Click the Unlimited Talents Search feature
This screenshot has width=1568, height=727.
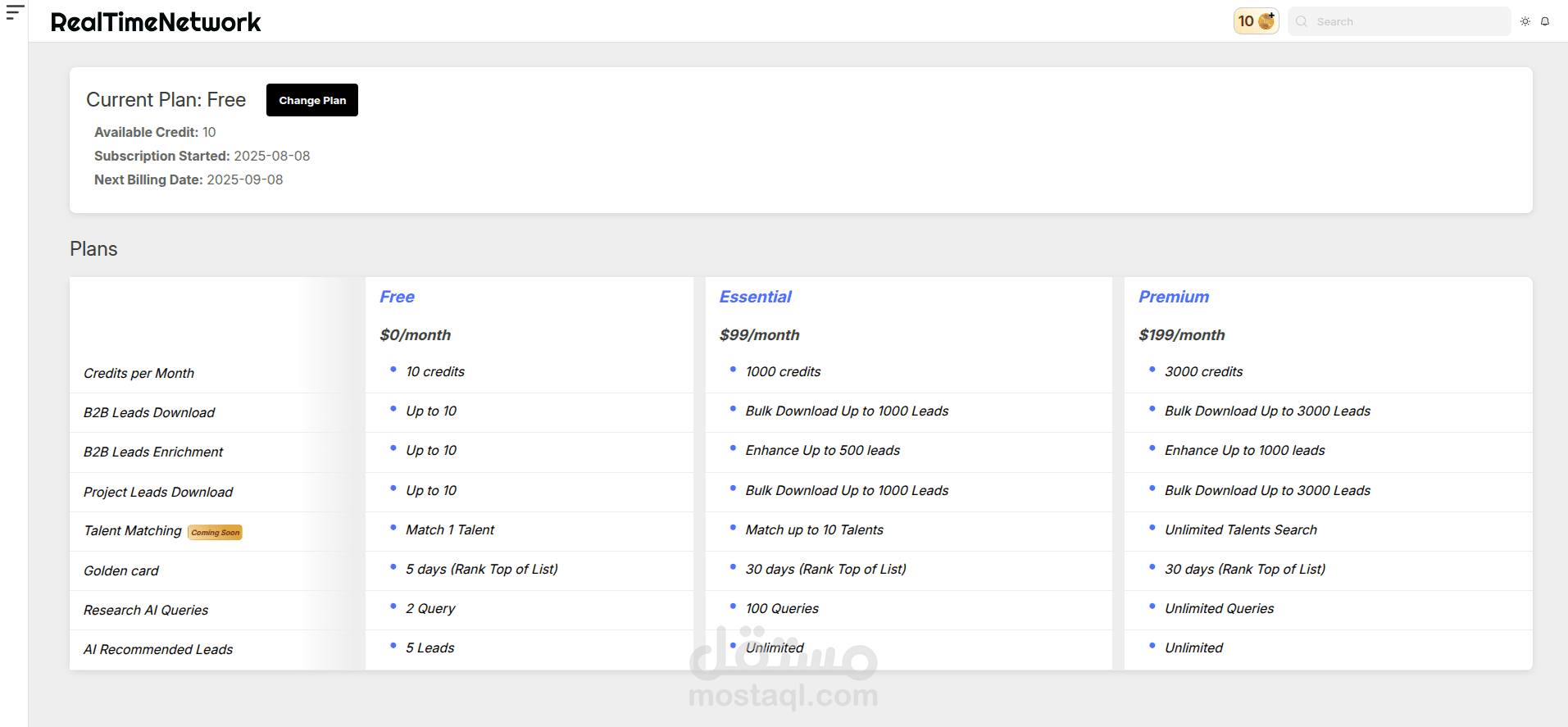pyautogui.click(x=1240, y=529)
